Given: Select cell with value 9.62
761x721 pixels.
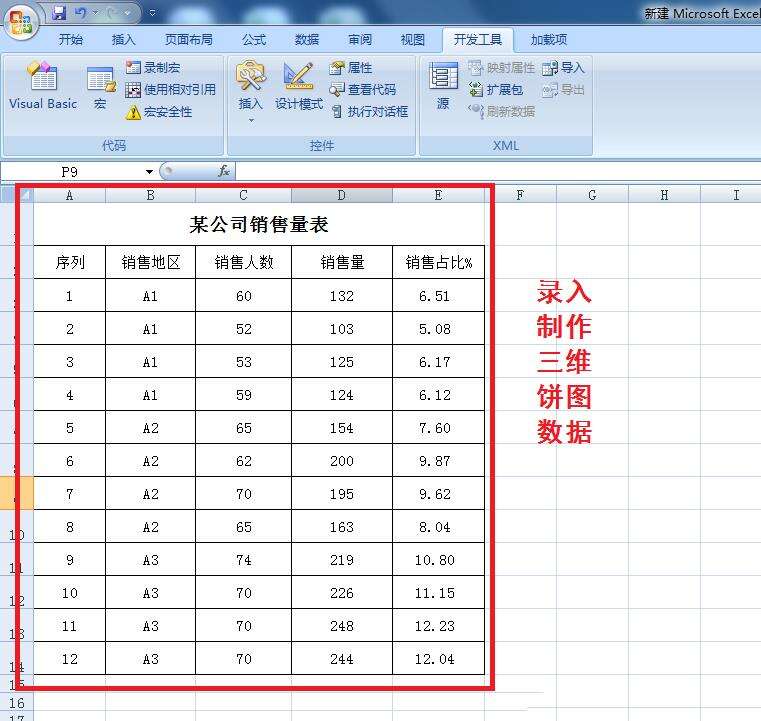Looking at the screenshot, I should point(438,493).
